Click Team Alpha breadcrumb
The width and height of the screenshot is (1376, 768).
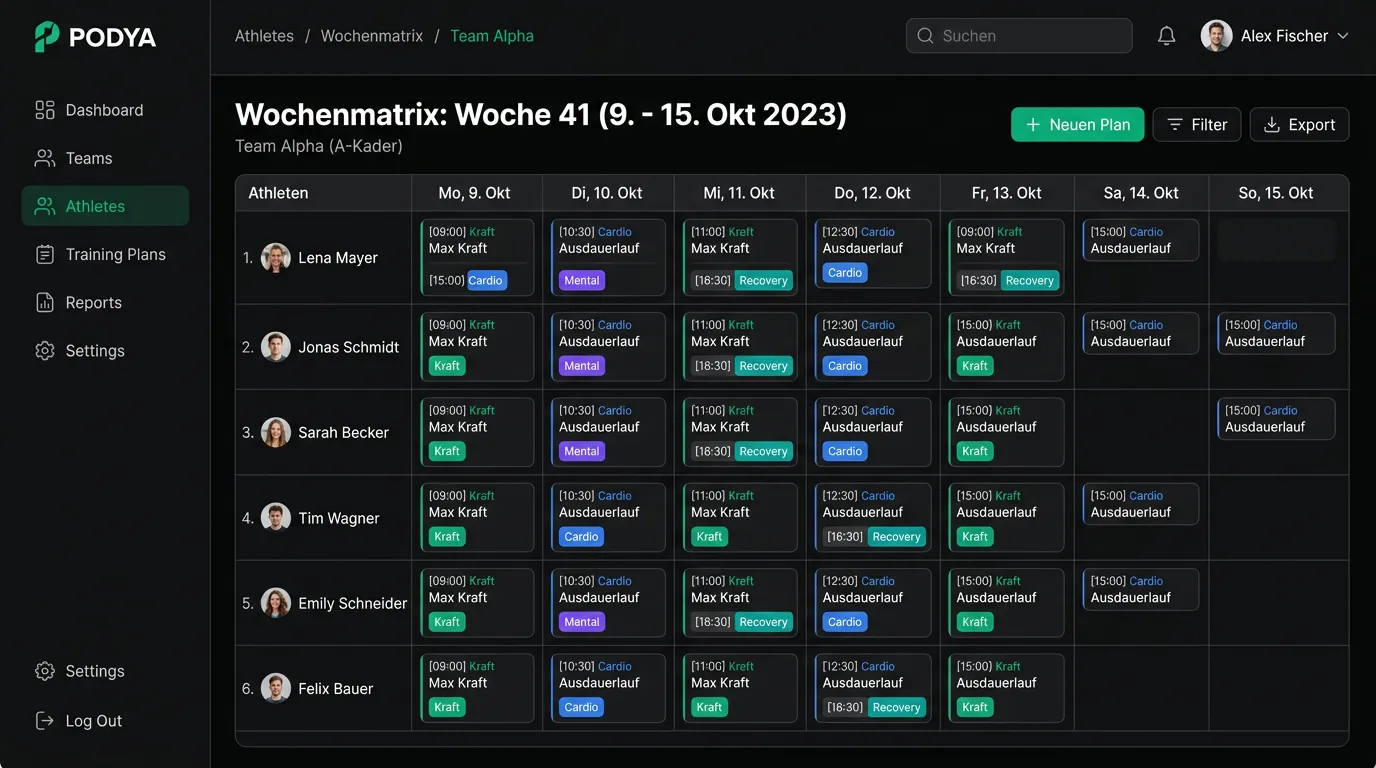click(x=492, y=36)
